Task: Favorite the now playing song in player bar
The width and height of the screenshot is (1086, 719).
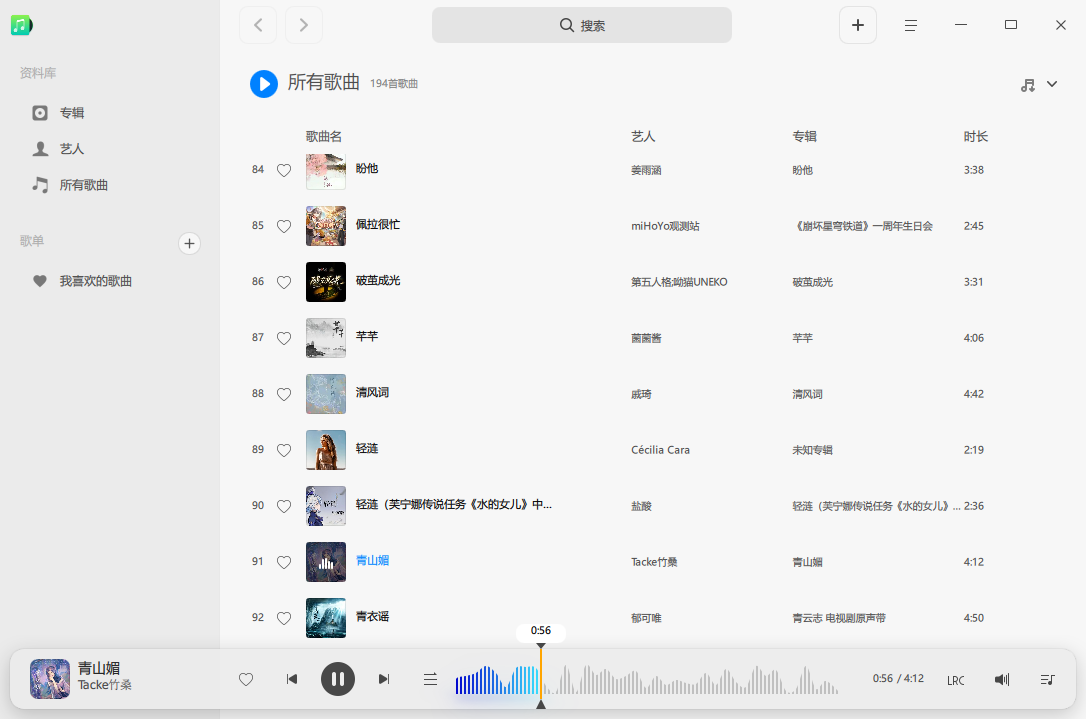Action: point(246,680)
